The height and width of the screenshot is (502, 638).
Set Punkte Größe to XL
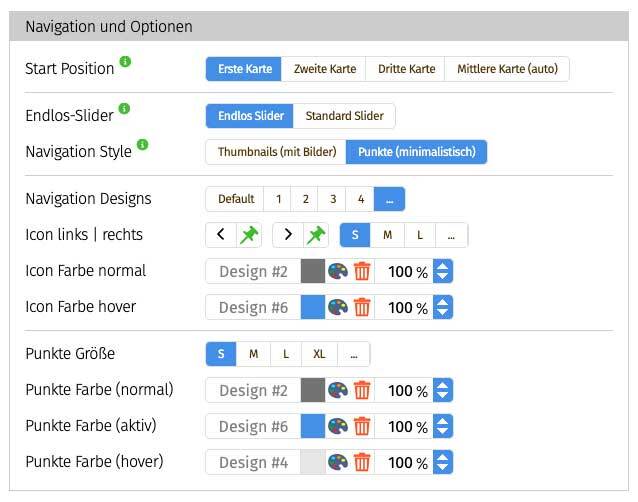pyautogui.click(x=319, y=354)
